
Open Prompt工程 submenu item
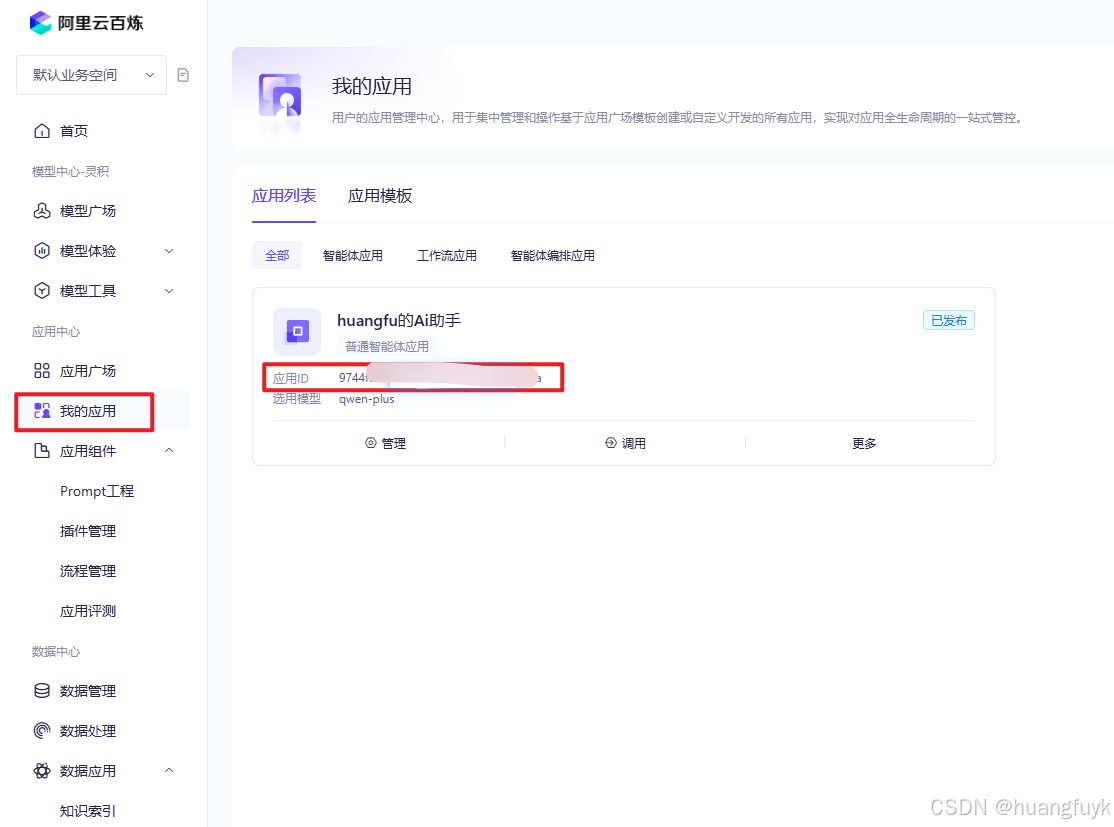97,491
